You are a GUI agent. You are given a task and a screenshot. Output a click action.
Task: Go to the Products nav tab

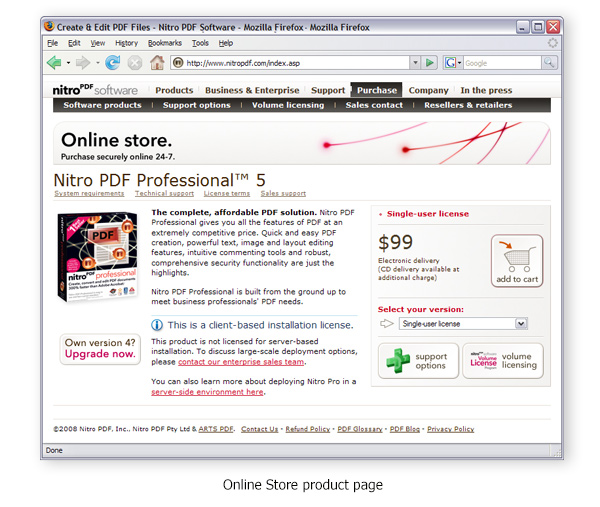174,90
